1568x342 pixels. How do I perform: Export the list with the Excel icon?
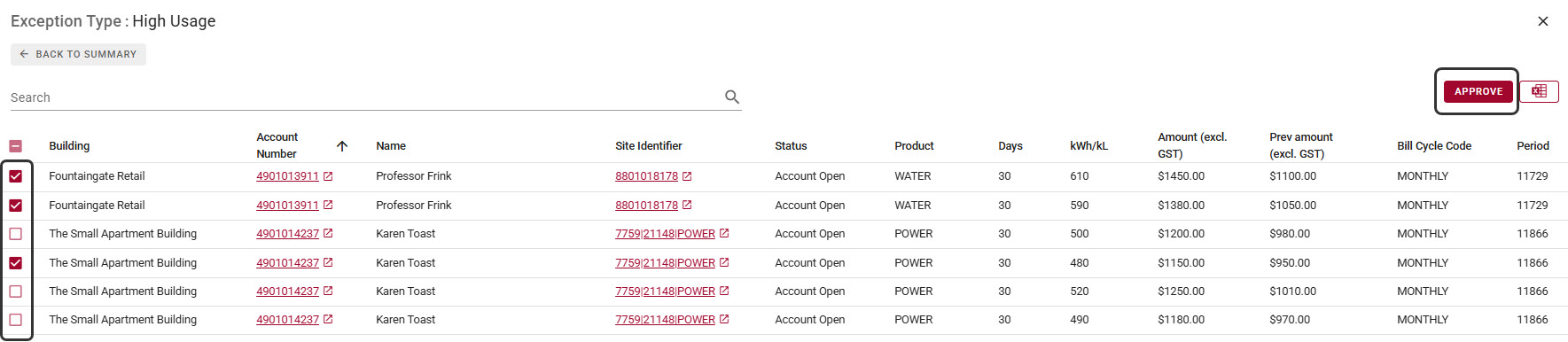point(1540,91)
